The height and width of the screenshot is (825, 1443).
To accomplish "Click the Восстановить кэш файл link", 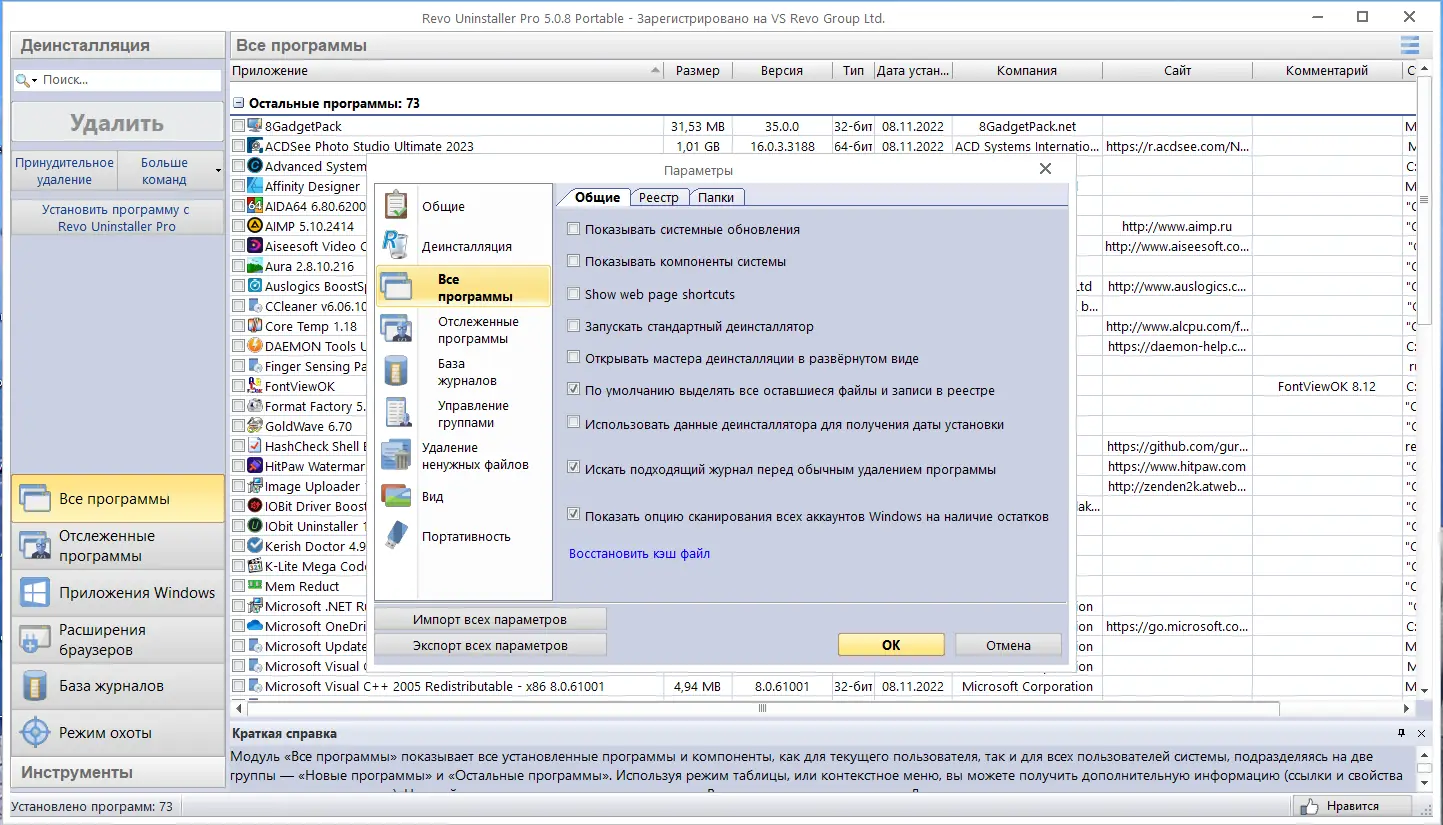I will point(639,553).
